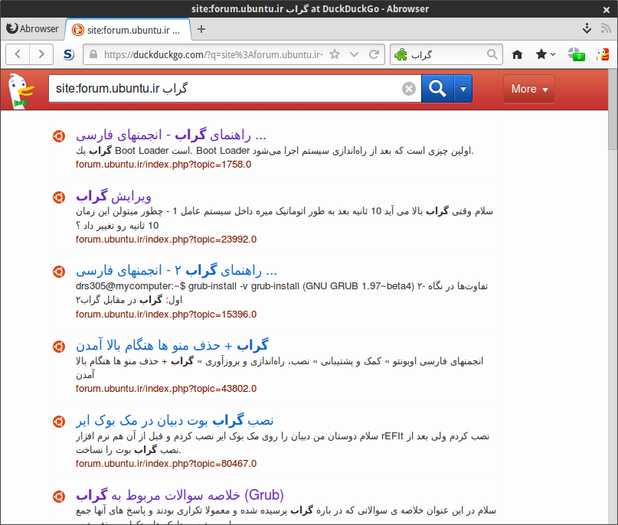Reload the page with the refresh icon

pos(374,54)
